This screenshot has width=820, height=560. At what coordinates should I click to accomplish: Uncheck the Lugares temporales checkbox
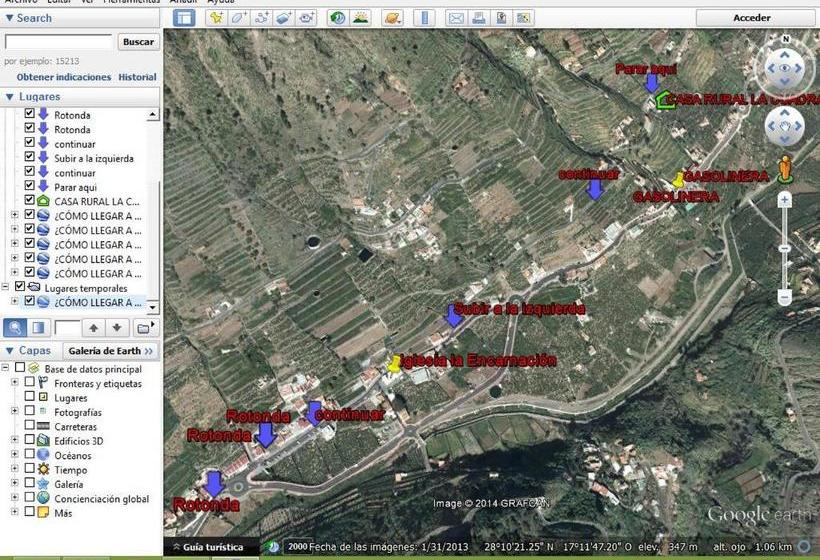click(20, 287)
